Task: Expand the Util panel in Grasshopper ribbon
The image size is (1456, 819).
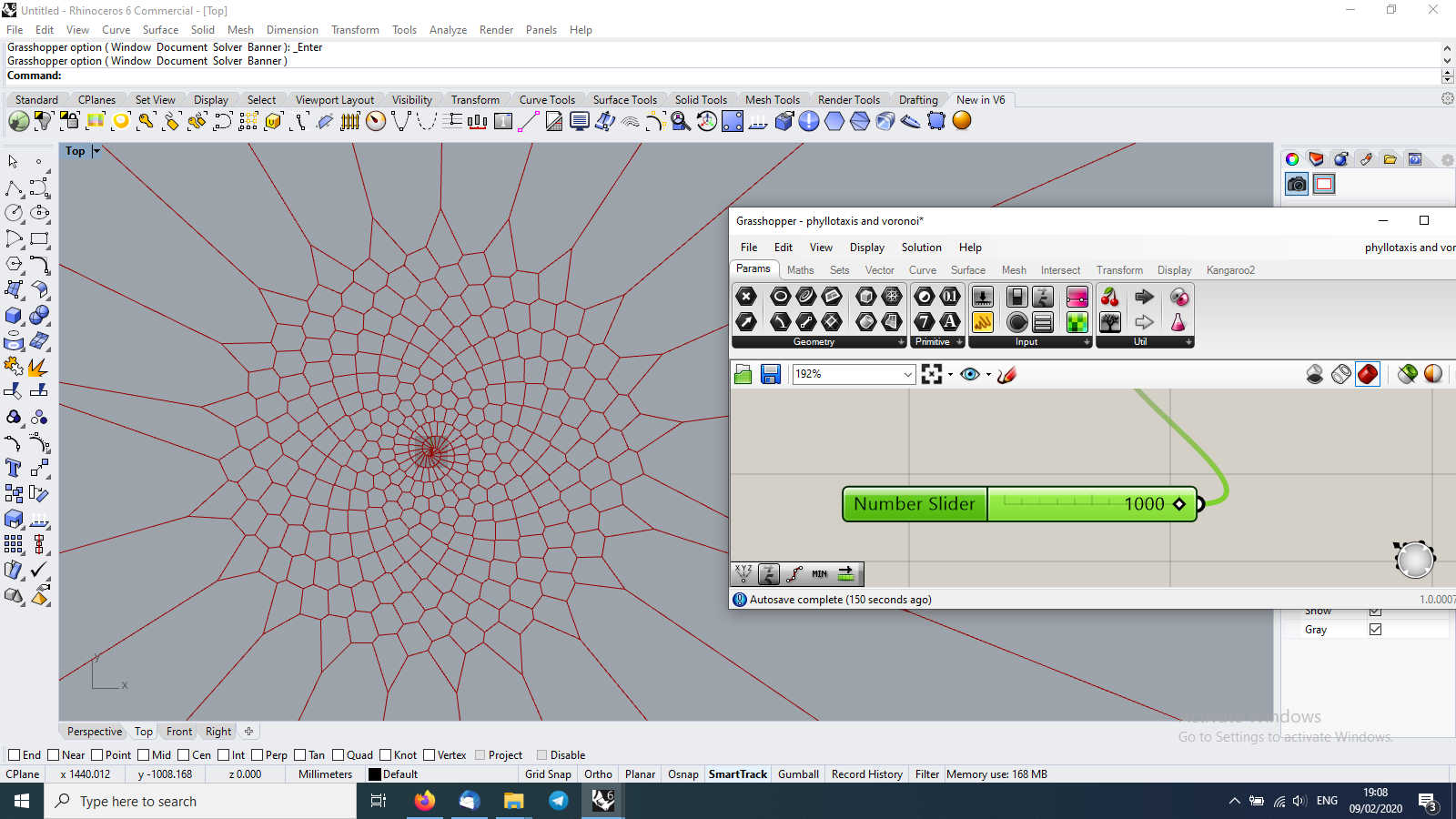Action: [x=1188, y=342]
